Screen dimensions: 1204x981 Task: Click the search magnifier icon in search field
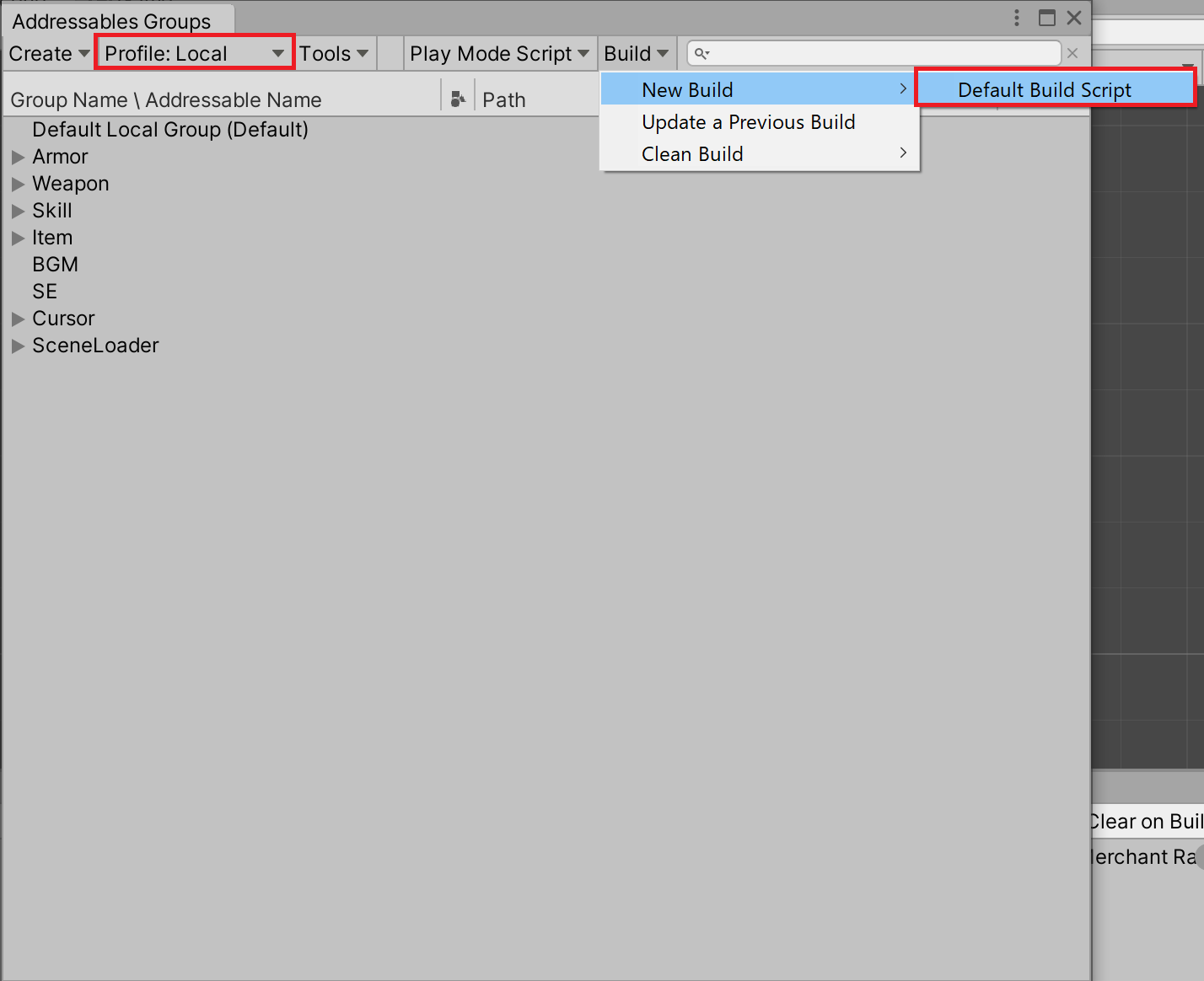coord(701,54)
